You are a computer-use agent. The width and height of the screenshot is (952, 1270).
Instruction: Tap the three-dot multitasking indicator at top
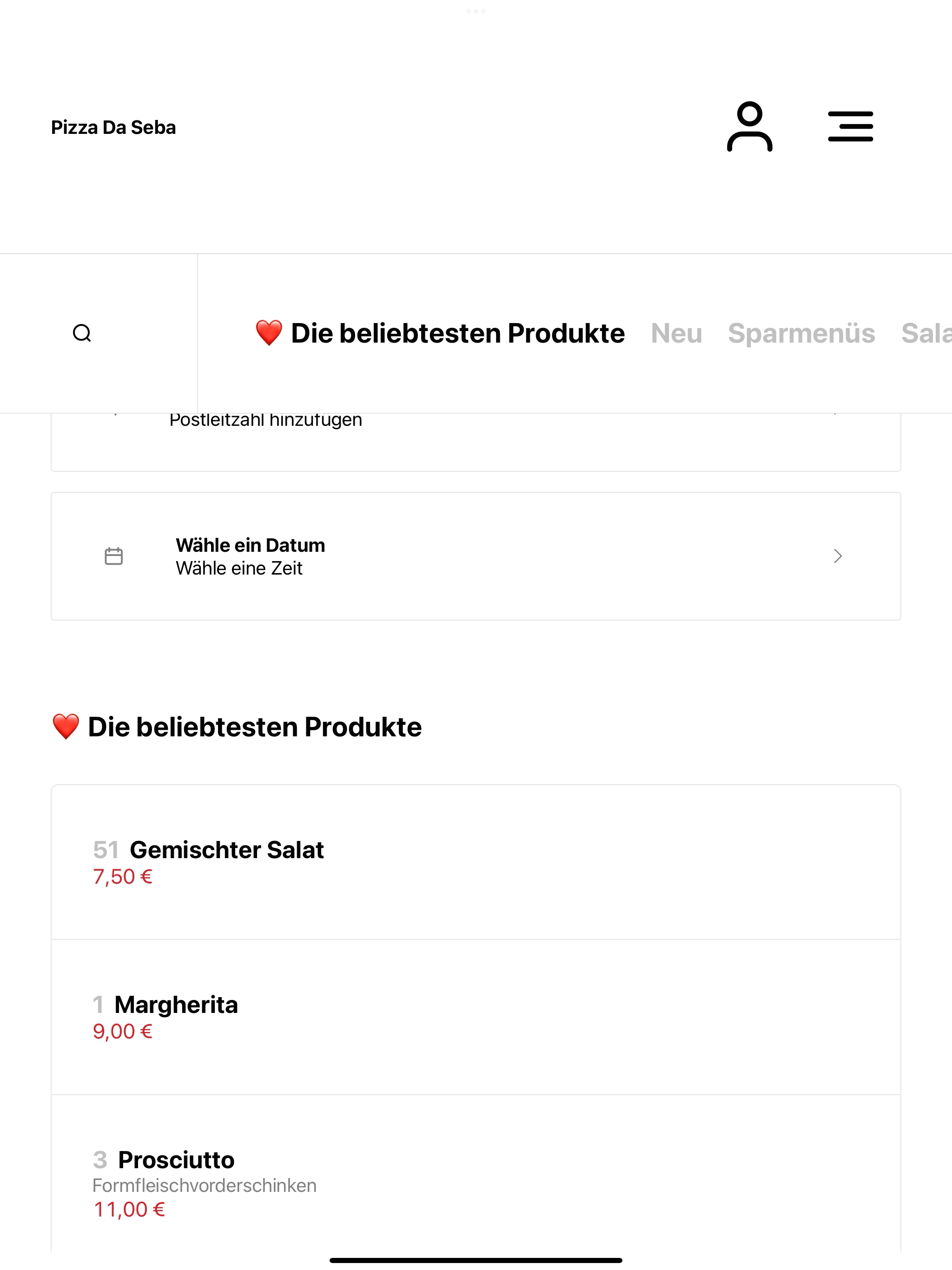[x=476, y=11]
